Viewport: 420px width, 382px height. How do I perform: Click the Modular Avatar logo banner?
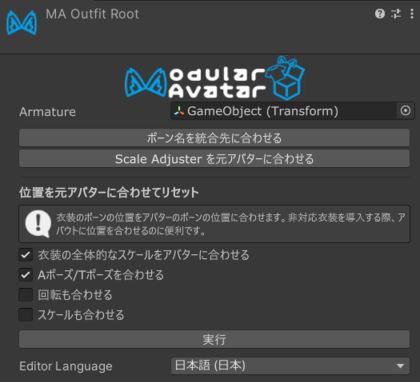click(215, 78)
